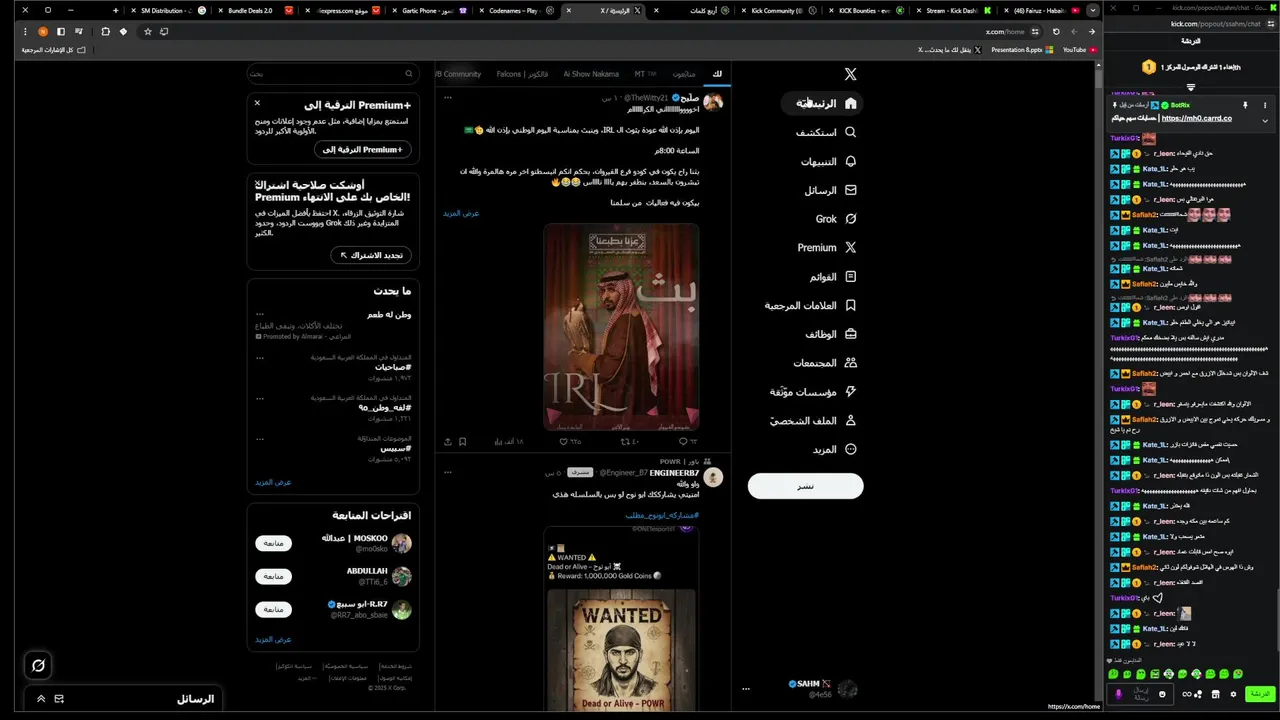Open Kick chat settings gear icon
Screen dimensions: 1280x720
pyautogui.click(x=1233, y=694)
